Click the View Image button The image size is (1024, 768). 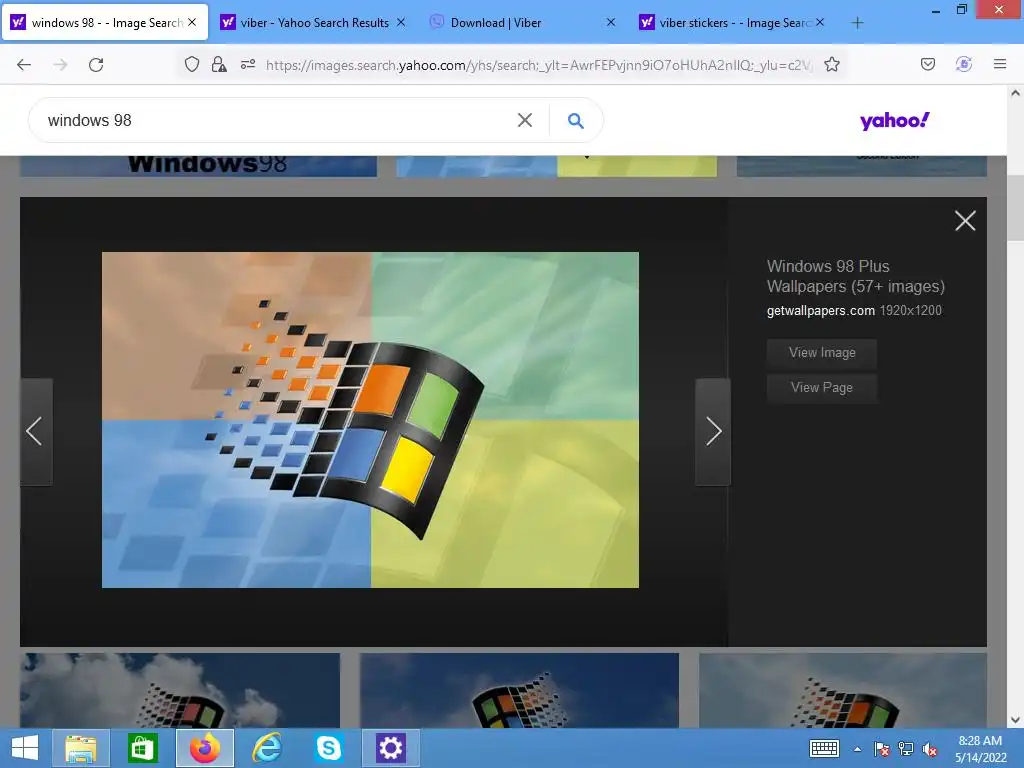[822, 353]
